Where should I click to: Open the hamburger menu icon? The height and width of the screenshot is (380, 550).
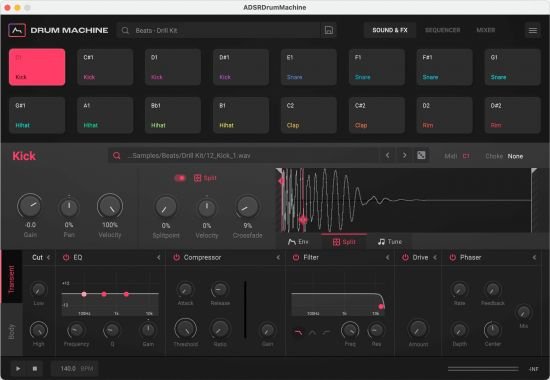(x=532, y=30)
